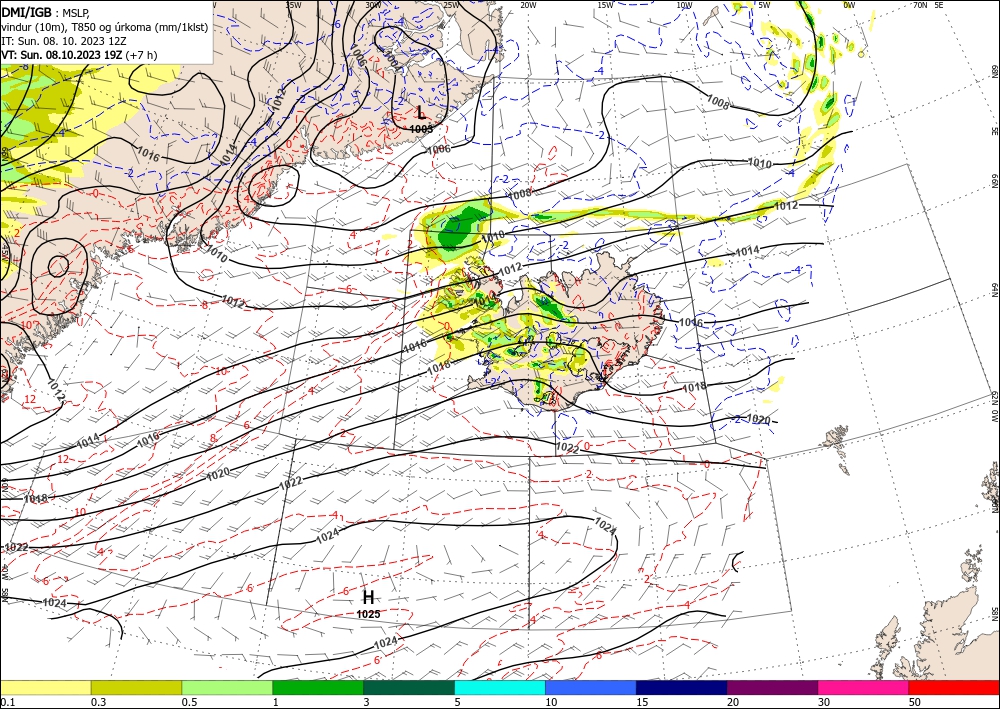Click the '30W' longitude label
This screenshot has height=709, width=1000.
pos(373,5)
